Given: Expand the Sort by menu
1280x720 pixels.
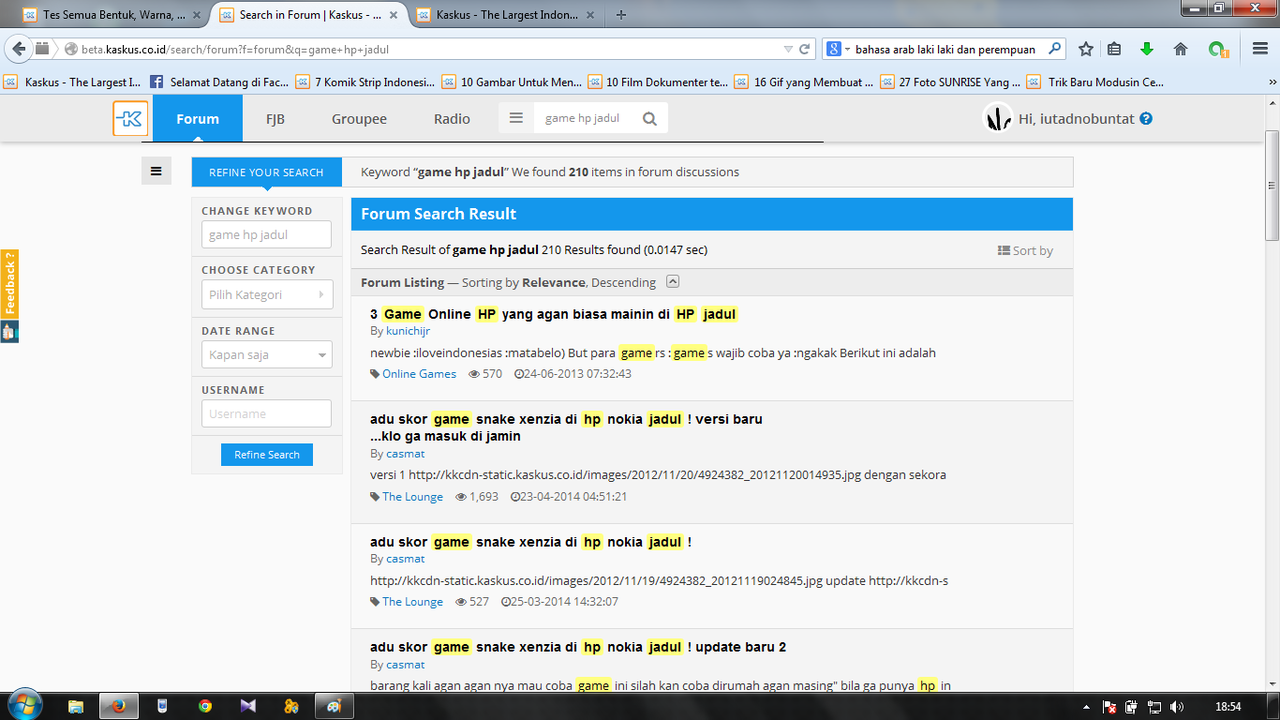Looking at the screenshot, I should 1025,250.
